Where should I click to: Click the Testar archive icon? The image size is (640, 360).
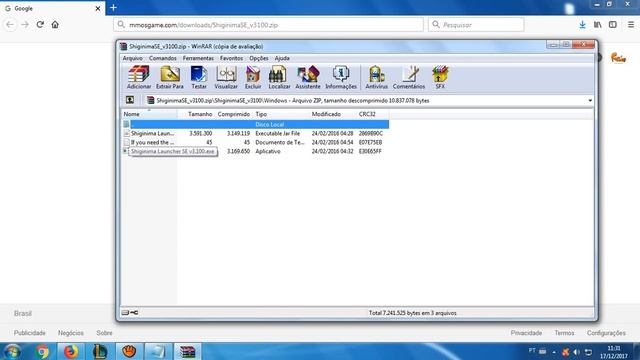pyautogui.click(x=199, y=78)
